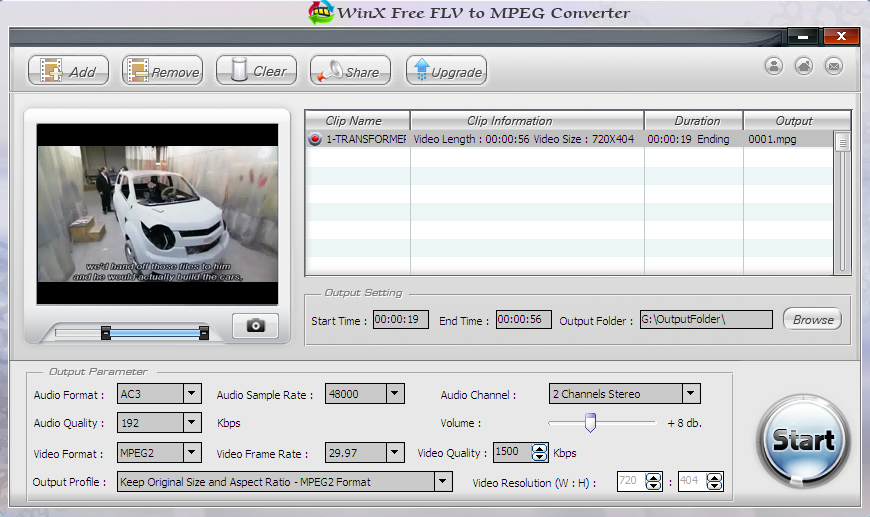The width and height of the screenshot is (870, 517).
Task: Click the right trim handle on preview slider
Action: click(x=204, y=333)
